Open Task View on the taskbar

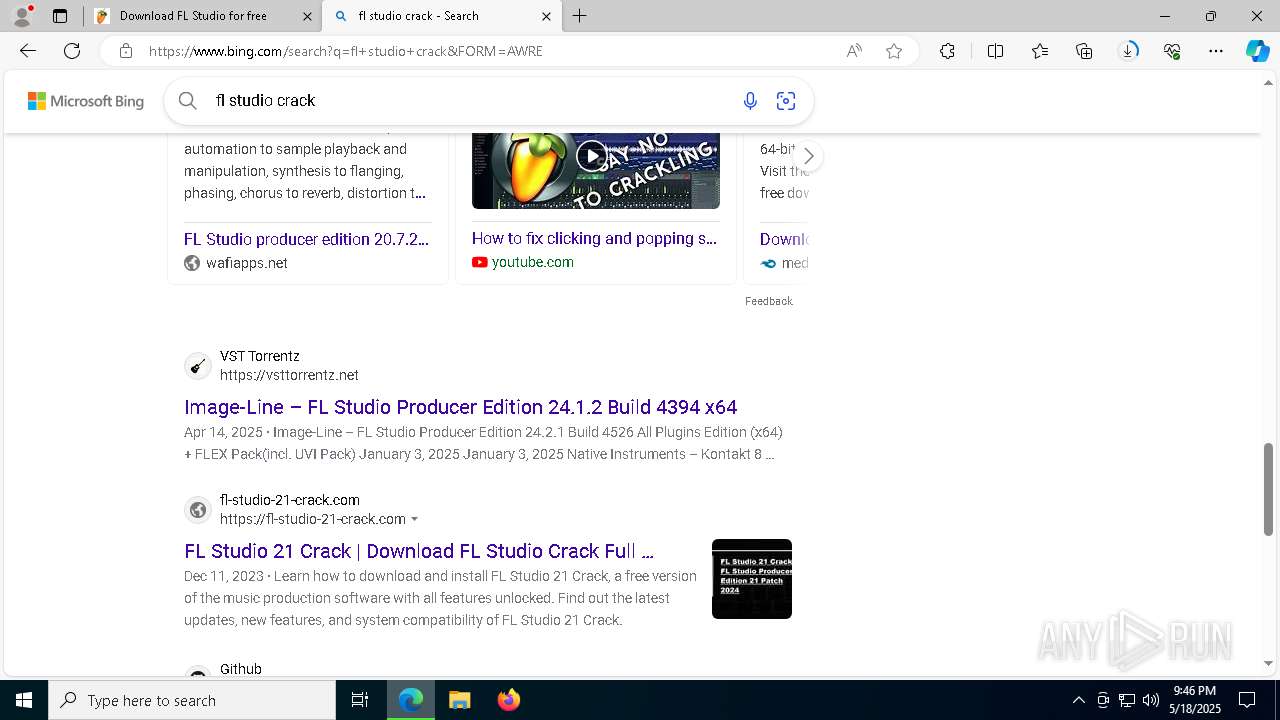(x=360, y=700)
